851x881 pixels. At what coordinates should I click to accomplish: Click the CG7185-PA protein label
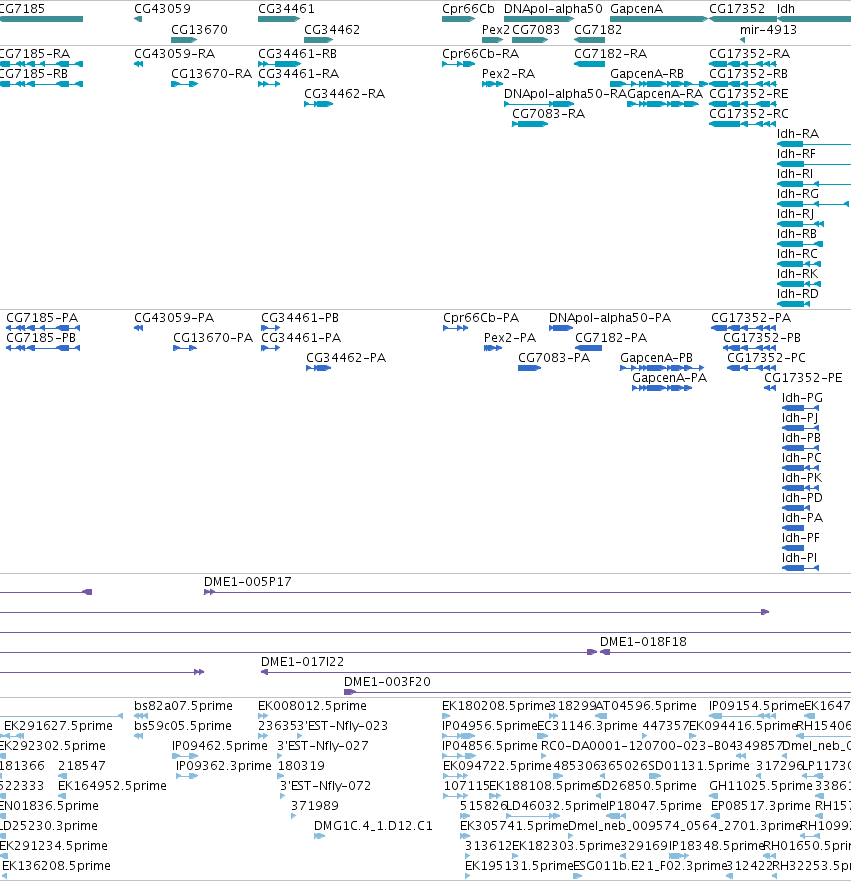[x=42, y=318]
